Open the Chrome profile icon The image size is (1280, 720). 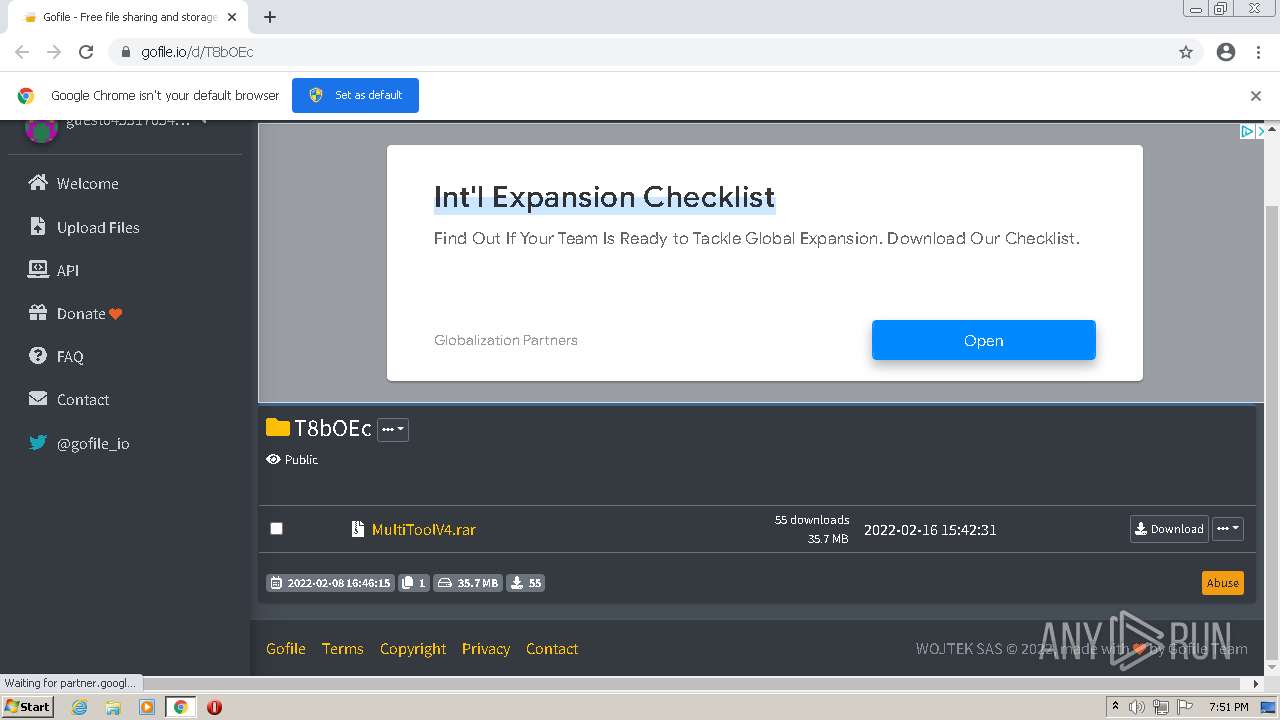tap(1226, 52)
